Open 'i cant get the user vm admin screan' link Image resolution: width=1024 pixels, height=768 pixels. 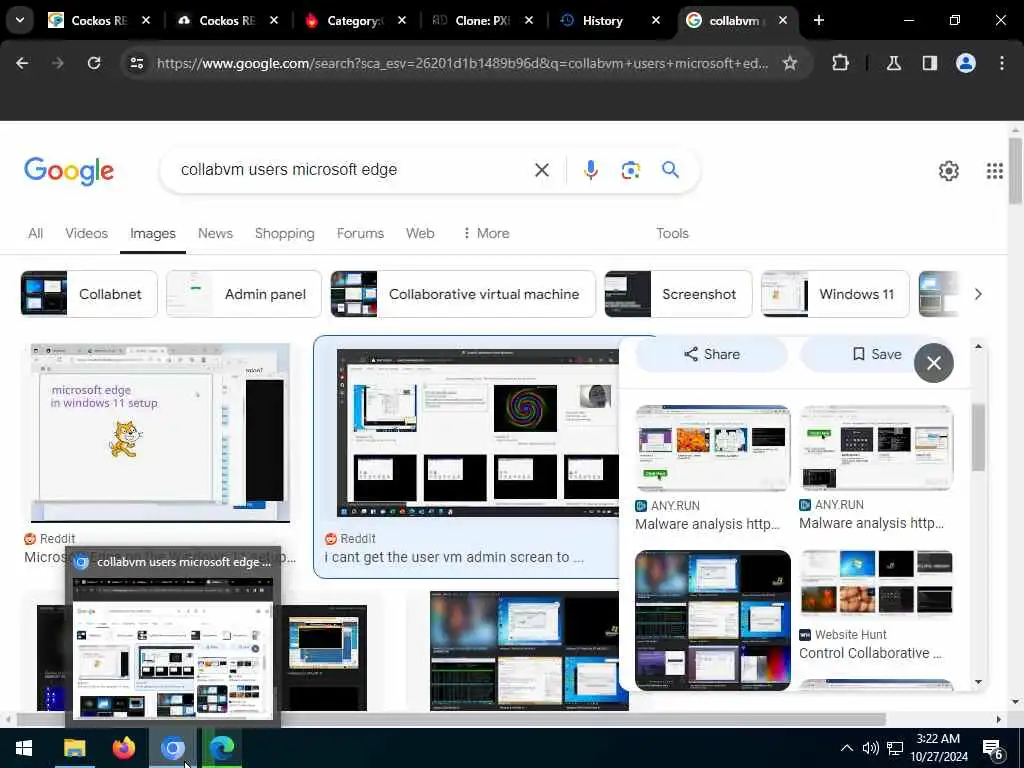click(x=454, y=557)
